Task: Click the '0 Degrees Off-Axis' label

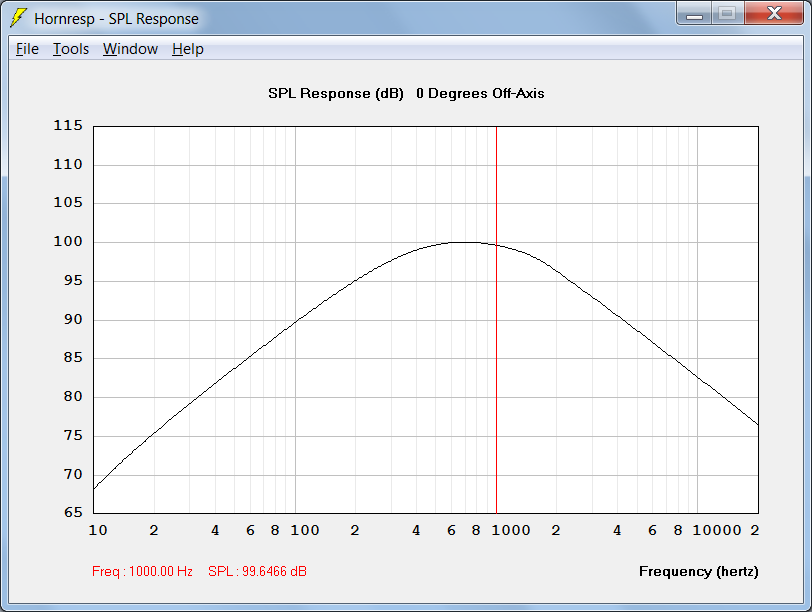Action: coord(480,94)
